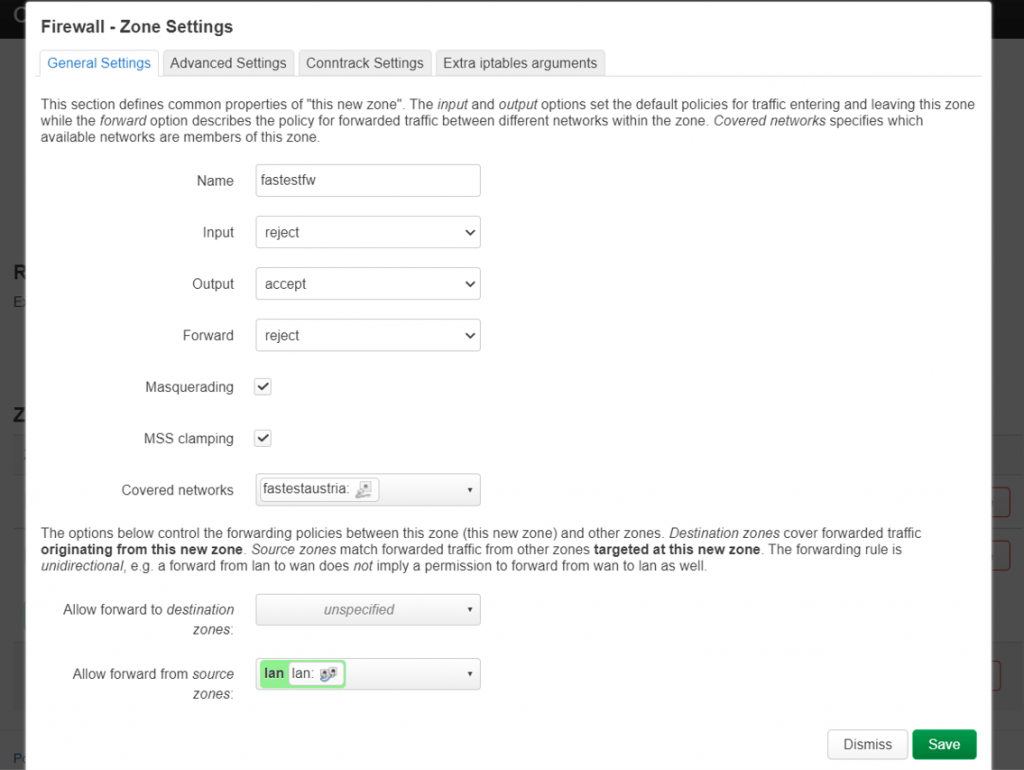The width and height of the screenshot is (1024, 770).
Task: Open the Output policy dropdown showing accept
Action: pos(367,283)
